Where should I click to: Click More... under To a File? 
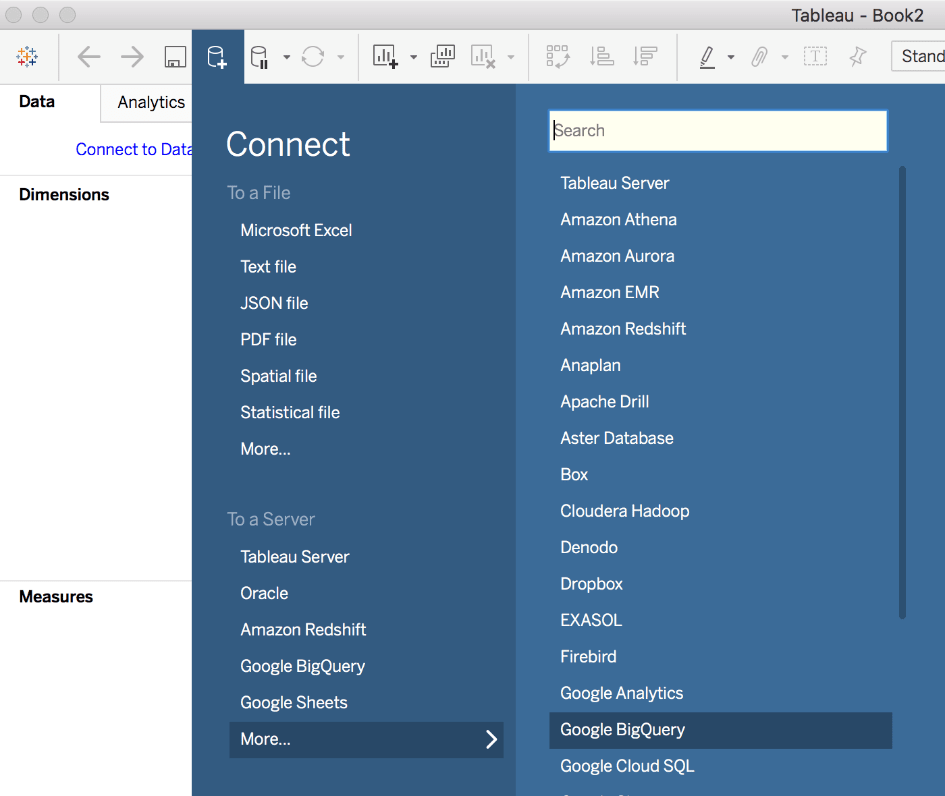pos(265,449)
